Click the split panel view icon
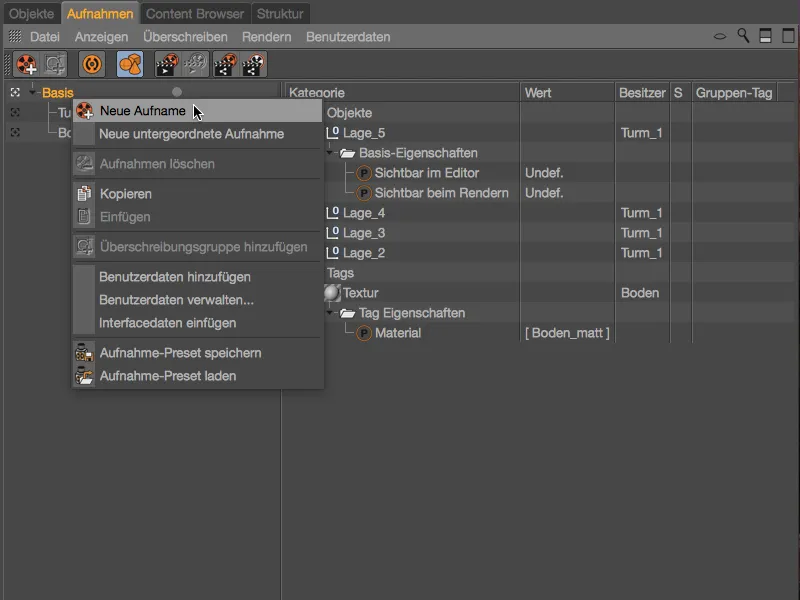Image resolution: width=800 pixels, height=600 pixels. (x=765, y=36)
